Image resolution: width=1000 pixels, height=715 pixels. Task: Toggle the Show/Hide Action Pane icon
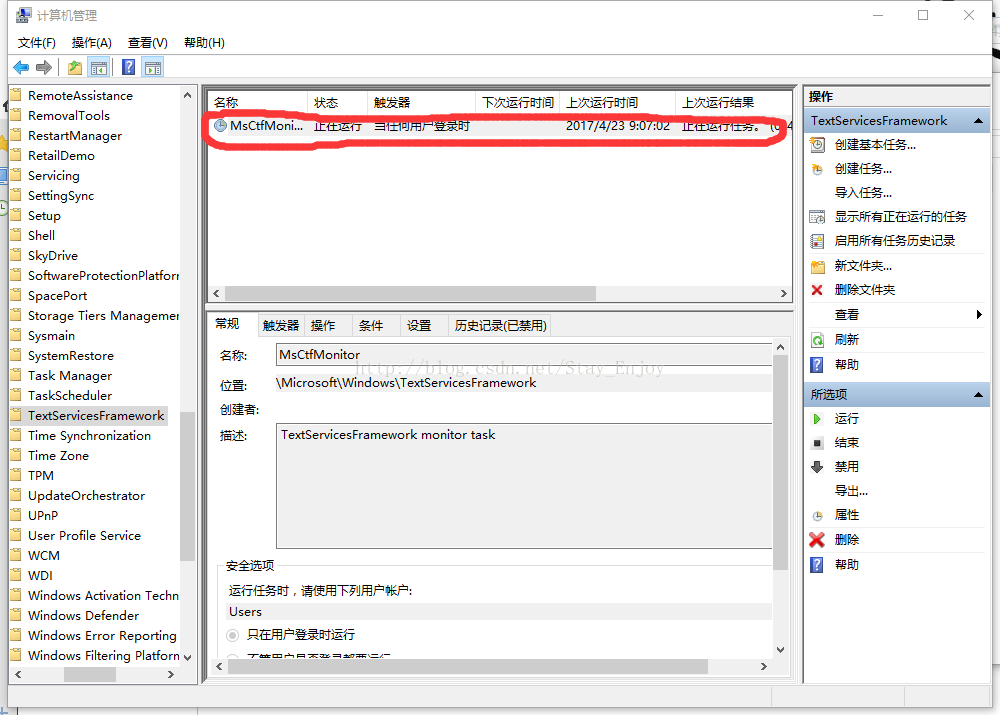pyautogui.click(x=153, y=67)
